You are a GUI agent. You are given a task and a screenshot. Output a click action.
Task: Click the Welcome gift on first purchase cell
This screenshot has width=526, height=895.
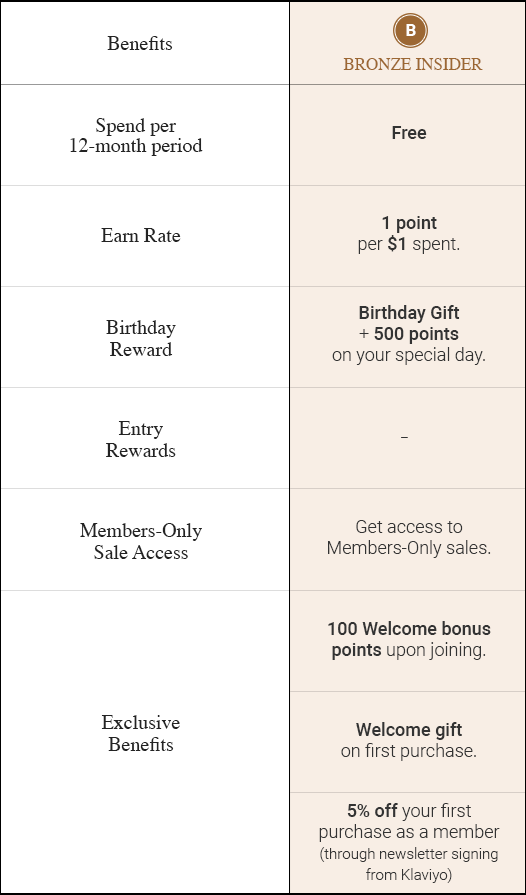tap(408, 740)
